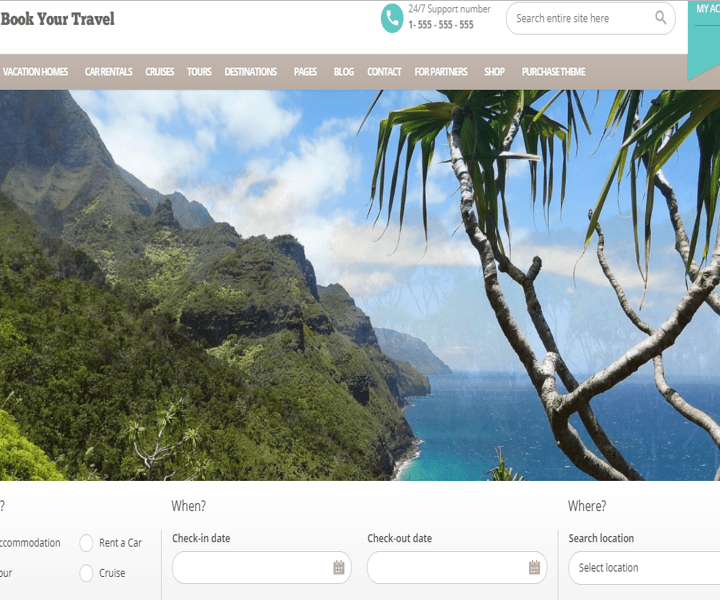Select the Cruise radio button

(x=86, y=573)
